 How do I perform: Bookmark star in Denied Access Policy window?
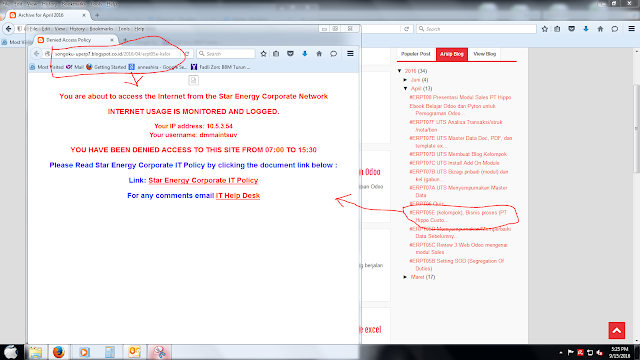pos(264,53)
